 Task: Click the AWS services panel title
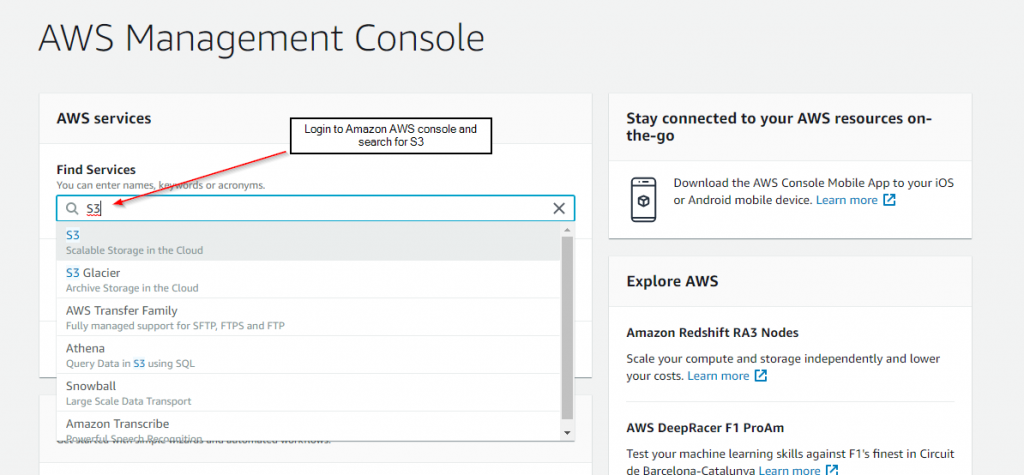pos(104,118)
